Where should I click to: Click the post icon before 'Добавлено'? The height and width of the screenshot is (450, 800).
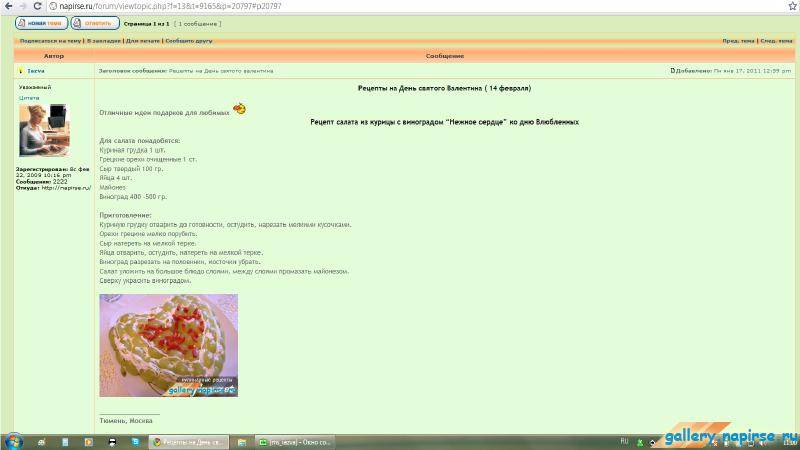pos(672,71)
